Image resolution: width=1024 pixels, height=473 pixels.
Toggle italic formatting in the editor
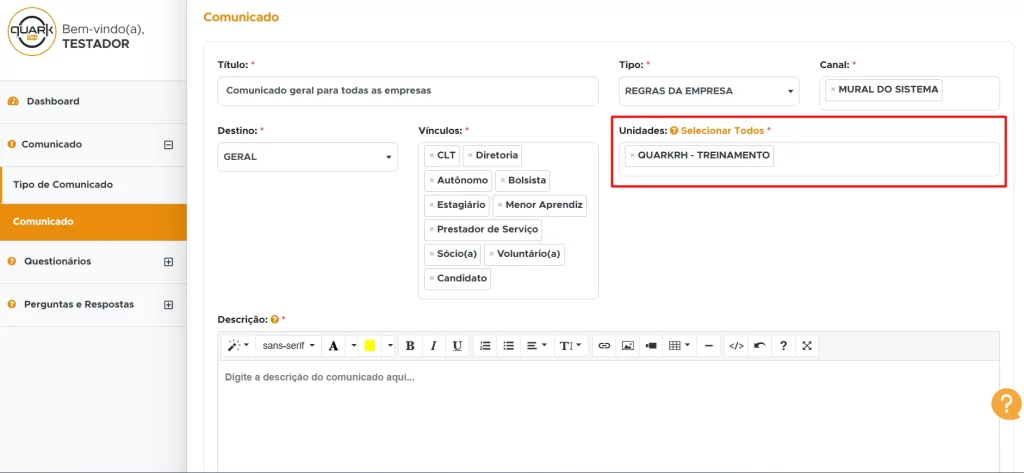[x=433, y=346]
